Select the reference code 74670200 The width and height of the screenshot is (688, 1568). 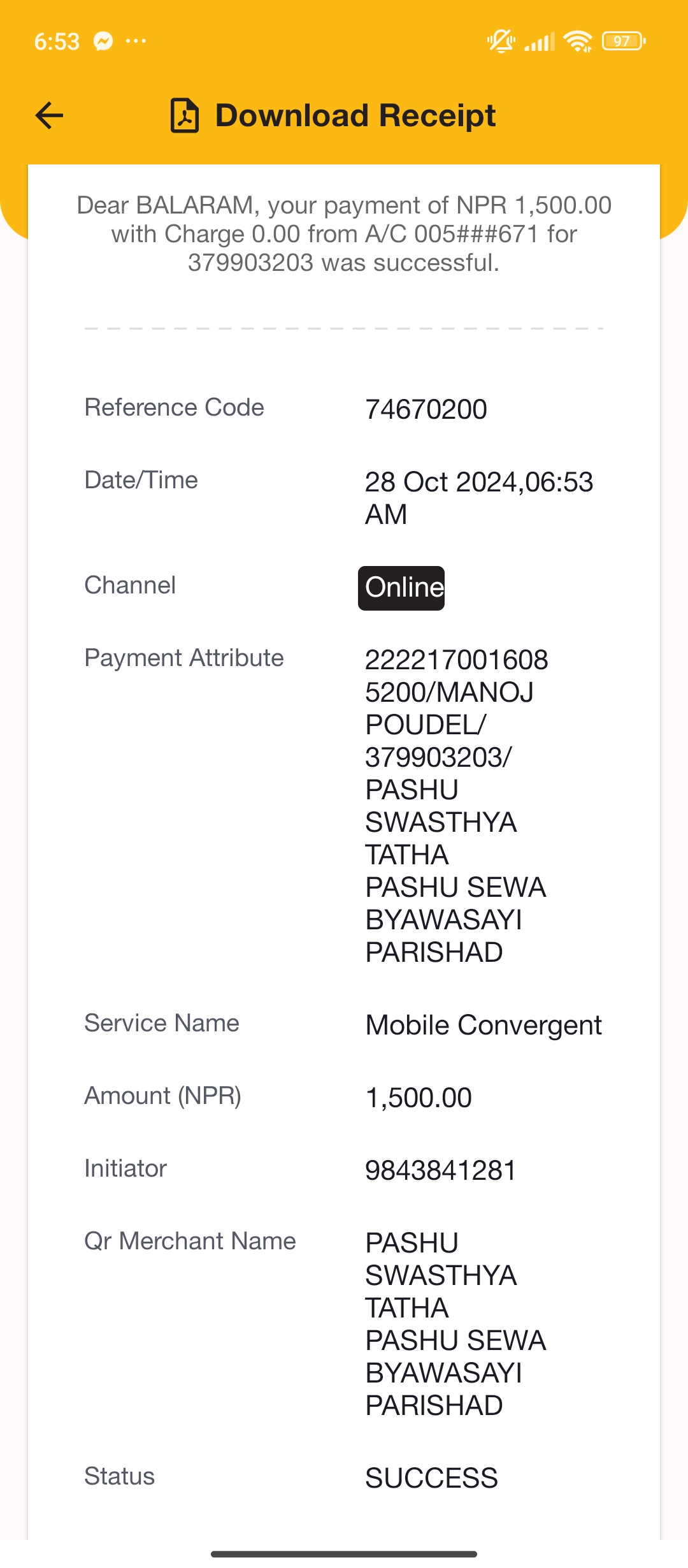click(x=426, y=409)
